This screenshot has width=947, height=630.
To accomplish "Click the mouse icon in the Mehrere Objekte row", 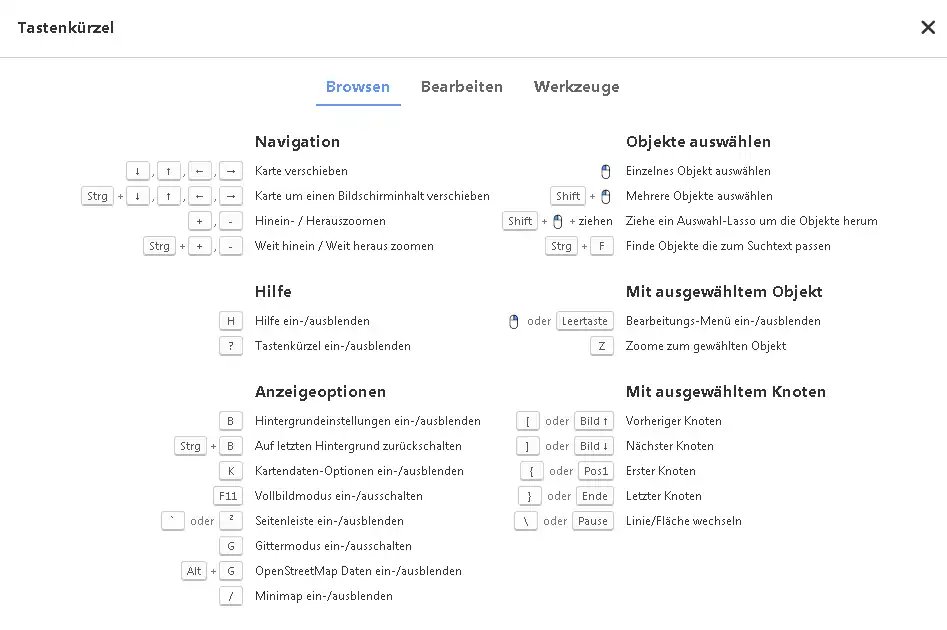I will pos(605,196).
